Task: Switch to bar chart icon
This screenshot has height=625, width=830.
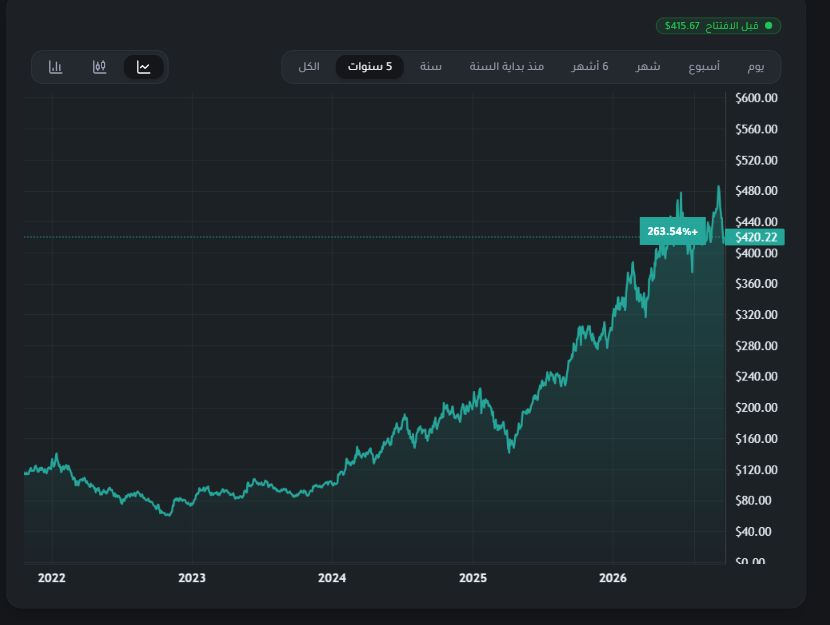Action: (55, 67)
